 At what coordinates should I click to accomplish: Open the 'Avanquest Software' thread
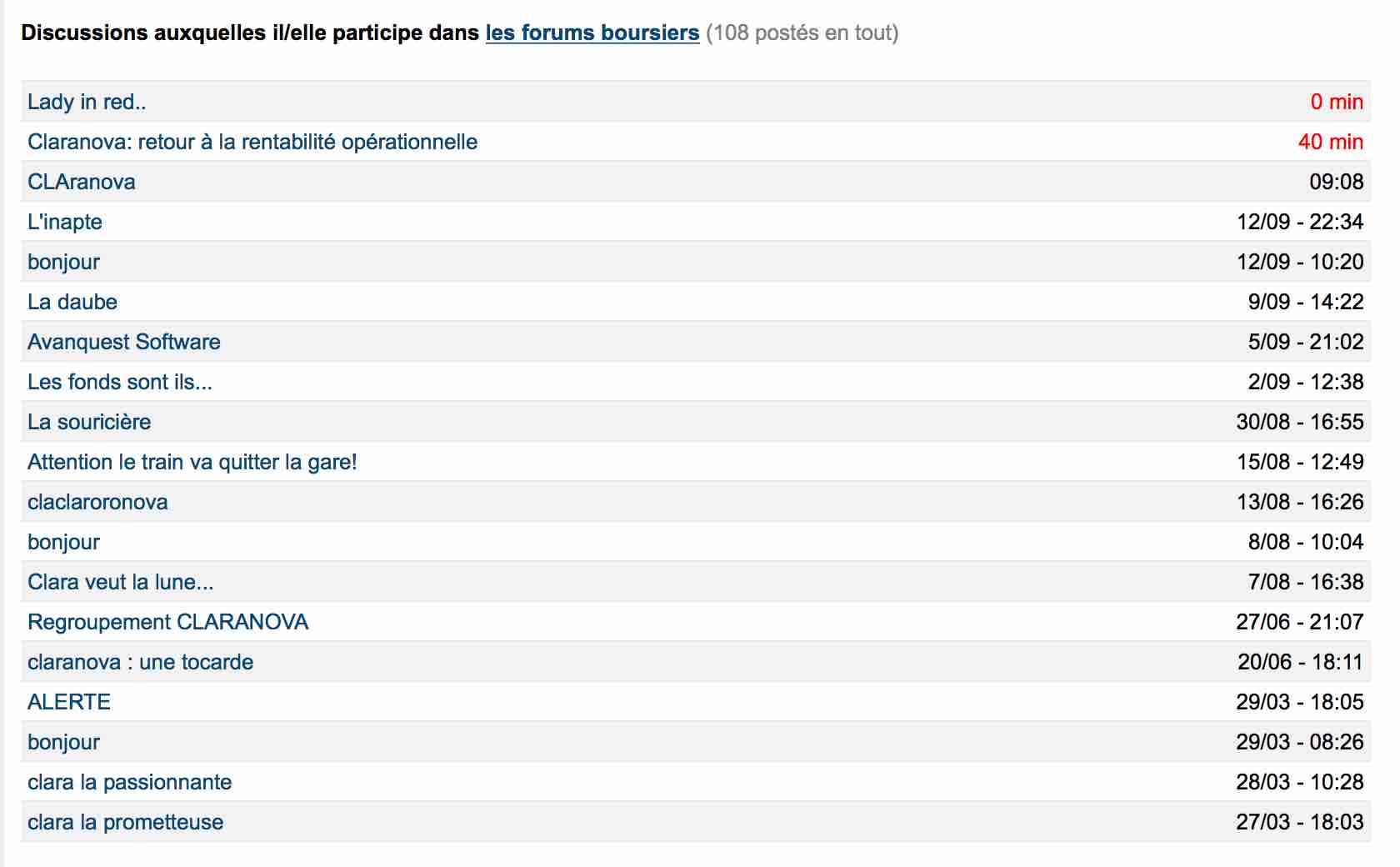pos(124,342)
